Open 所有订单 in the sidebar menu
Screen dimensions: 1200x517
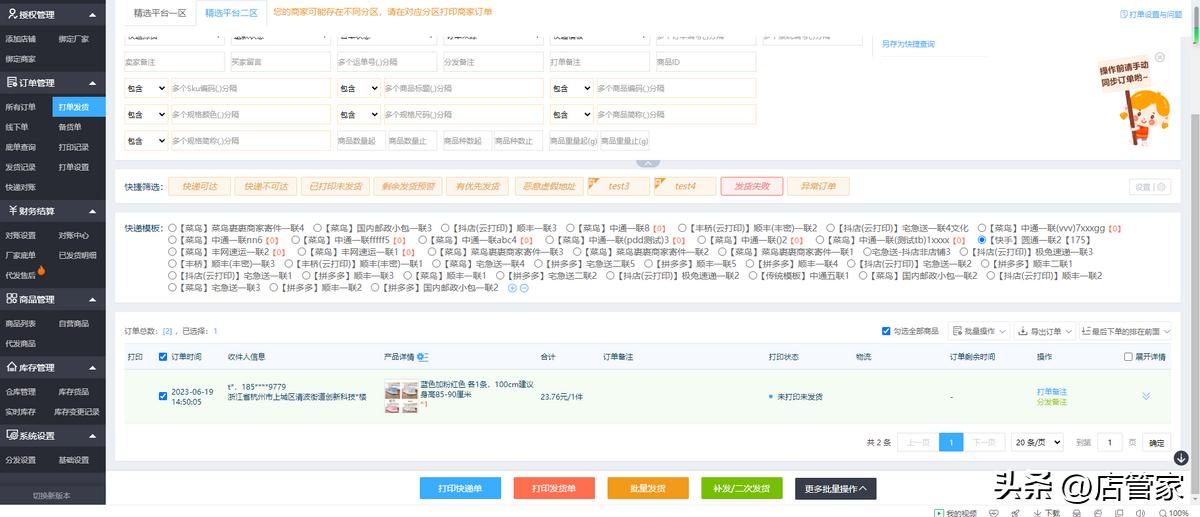coord(21,106)
